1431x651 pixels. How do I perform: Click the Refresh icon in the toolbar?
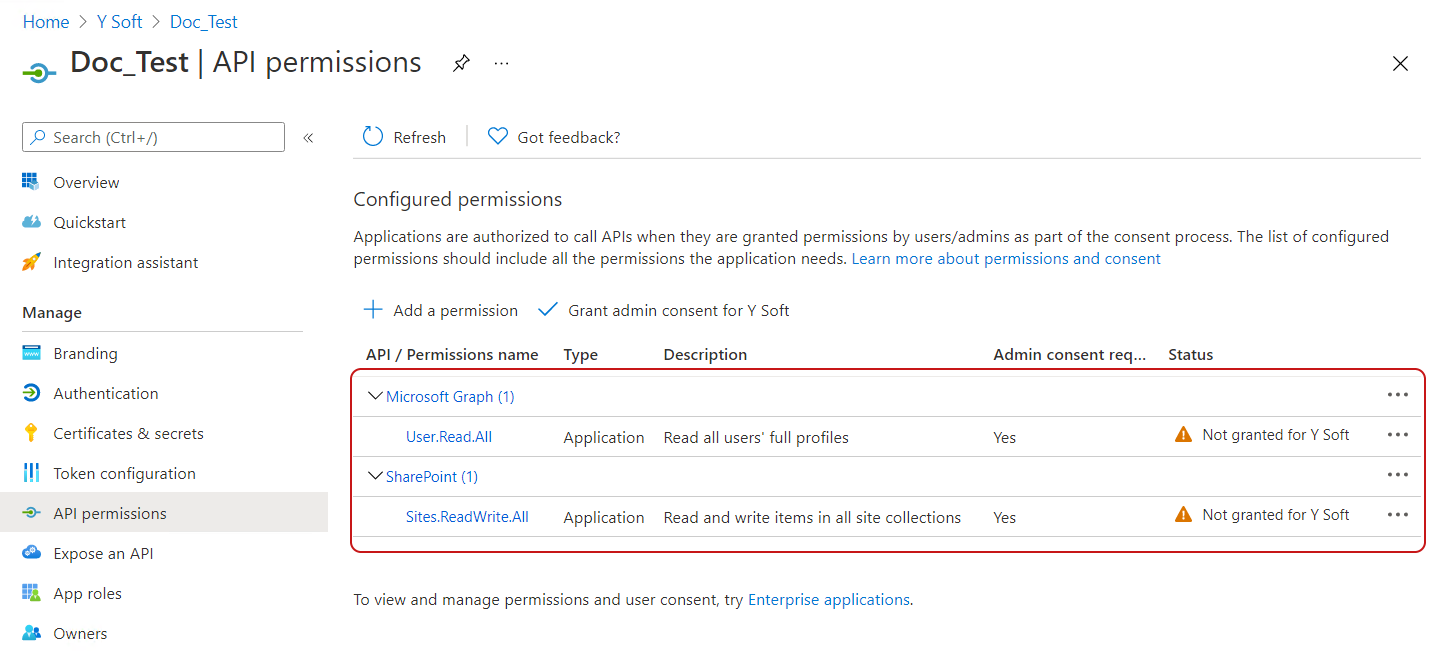[373, 137]
